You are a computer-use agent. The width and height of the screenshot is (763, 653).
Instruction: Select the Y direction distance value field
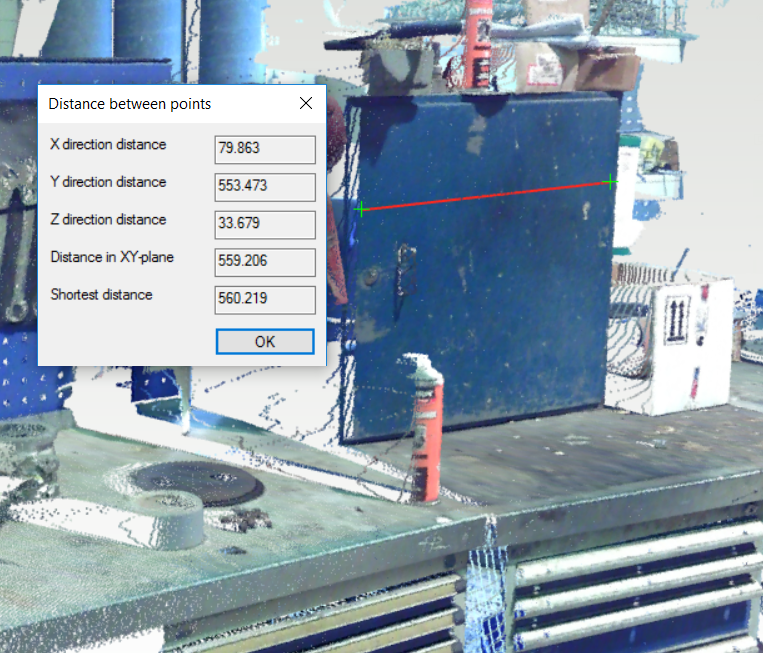point(265,186)
